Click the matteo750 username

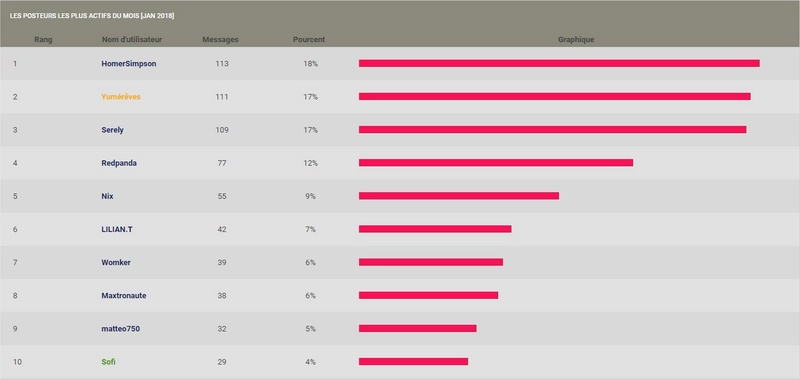point(120,329)
